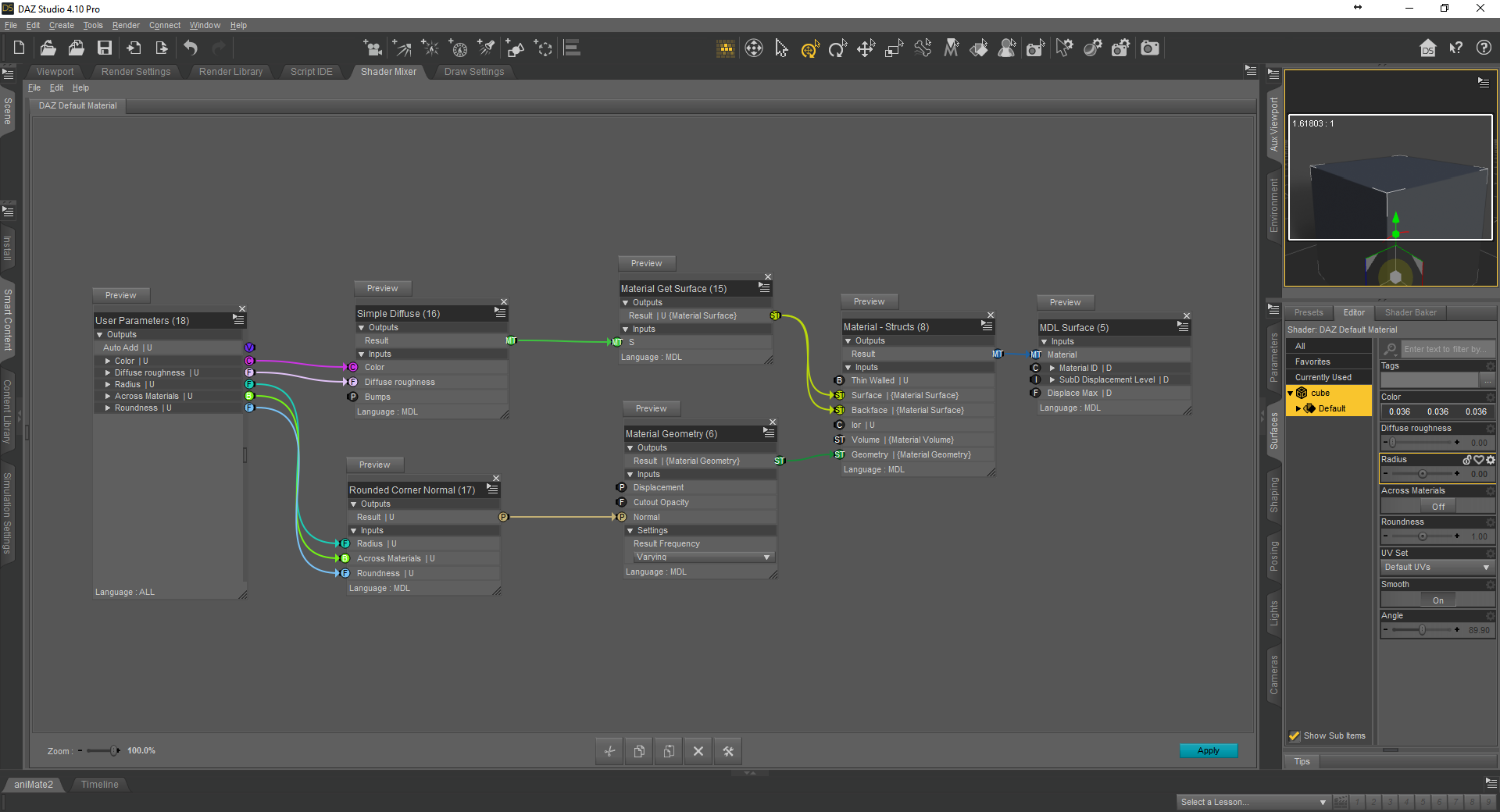Screen dimensions: 1500x812
Task: Open Shader Mixer tools wrench icon
Action: coord(728,751)
